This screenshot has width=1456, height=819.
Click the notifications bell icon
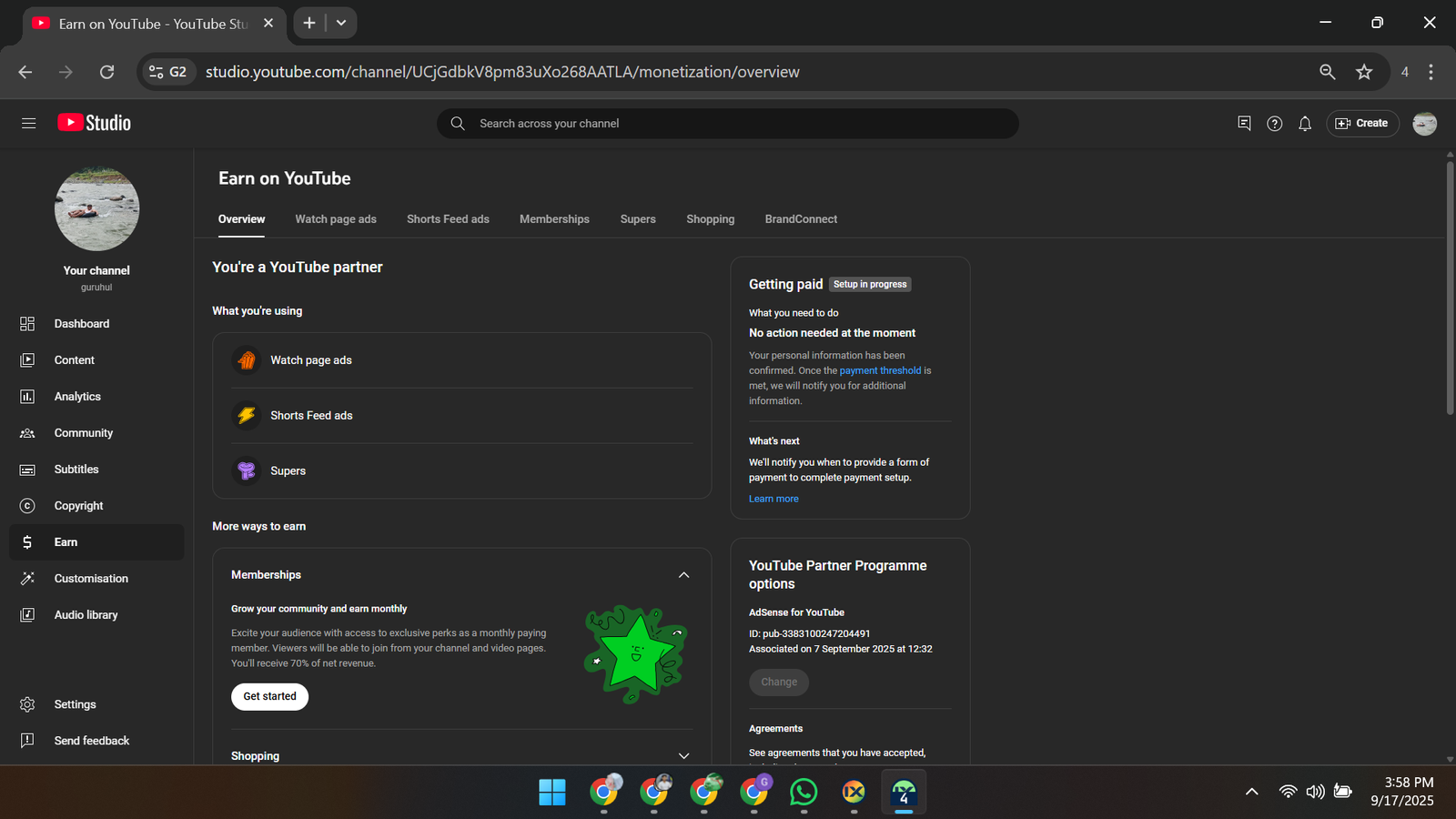click(x=1305, y=124)
